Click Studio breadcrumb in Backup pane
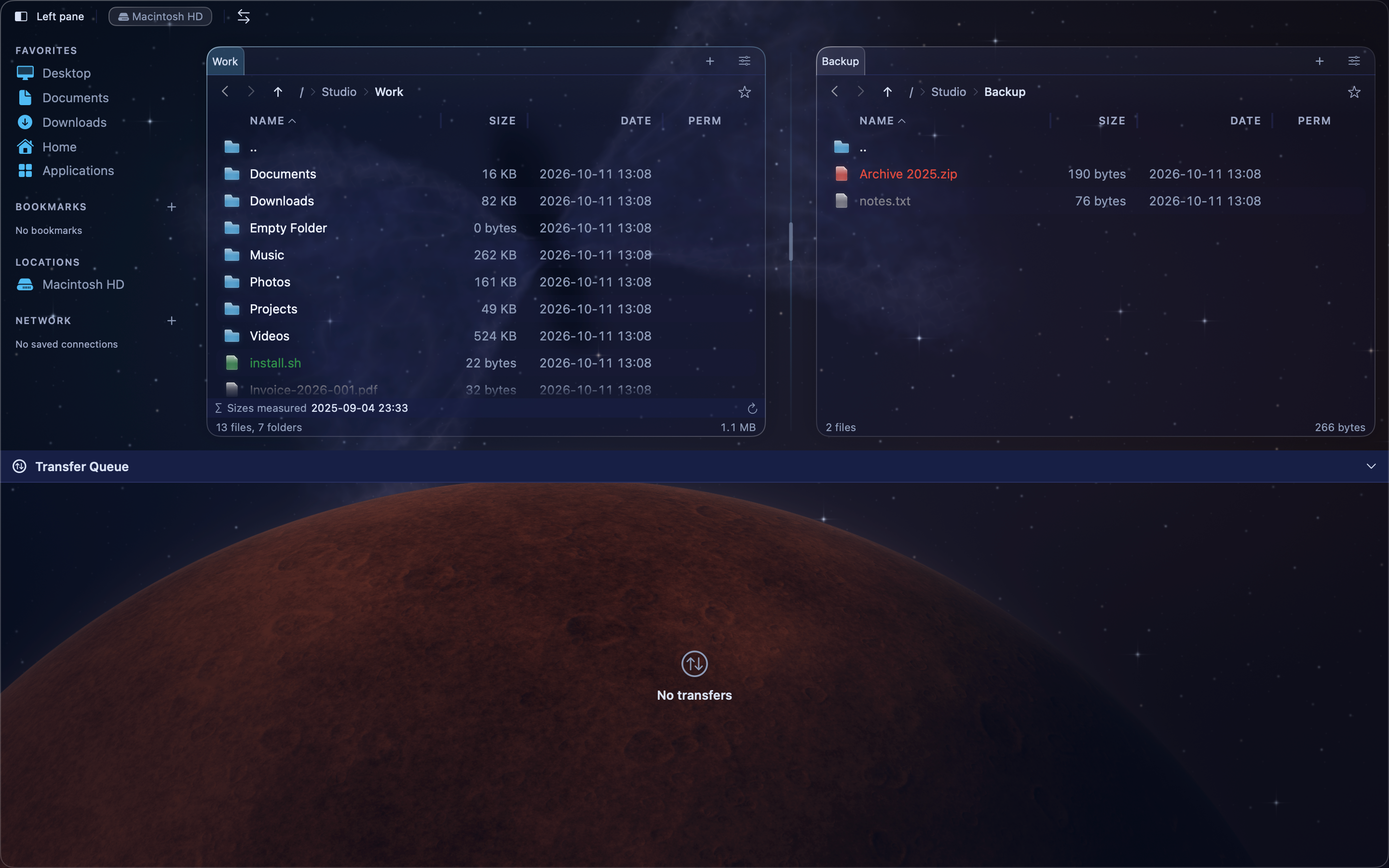1389x868 pixels. tap(948, 92)
